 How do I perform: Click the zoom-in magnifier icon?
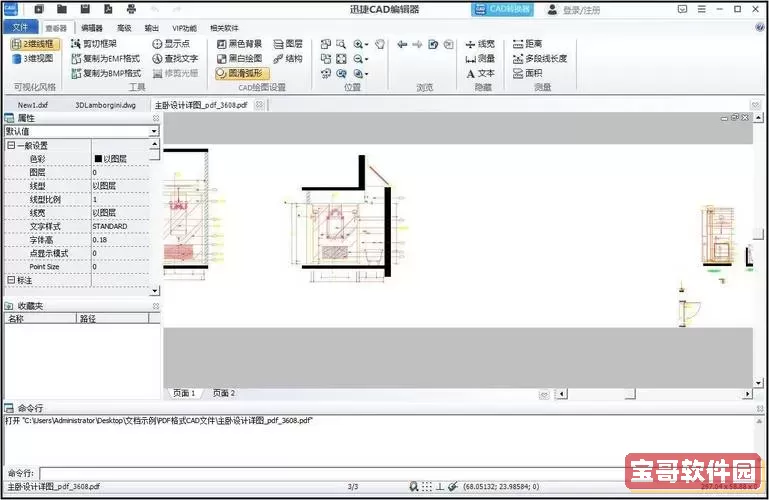pyautogui.click(x=358, y=44)
